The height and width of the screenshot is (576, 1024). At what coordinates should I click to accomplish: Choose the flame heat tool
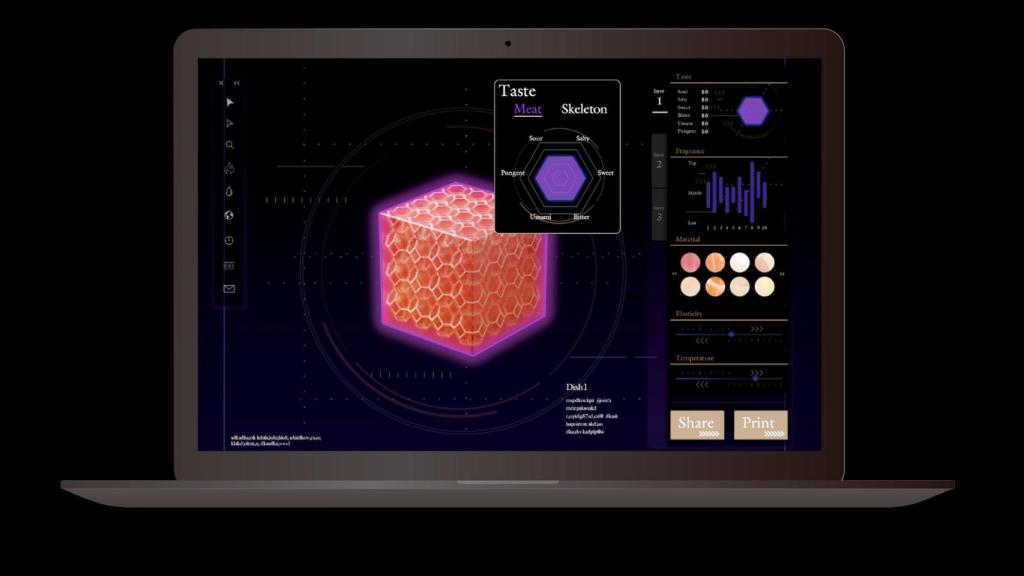pos(229,168)
